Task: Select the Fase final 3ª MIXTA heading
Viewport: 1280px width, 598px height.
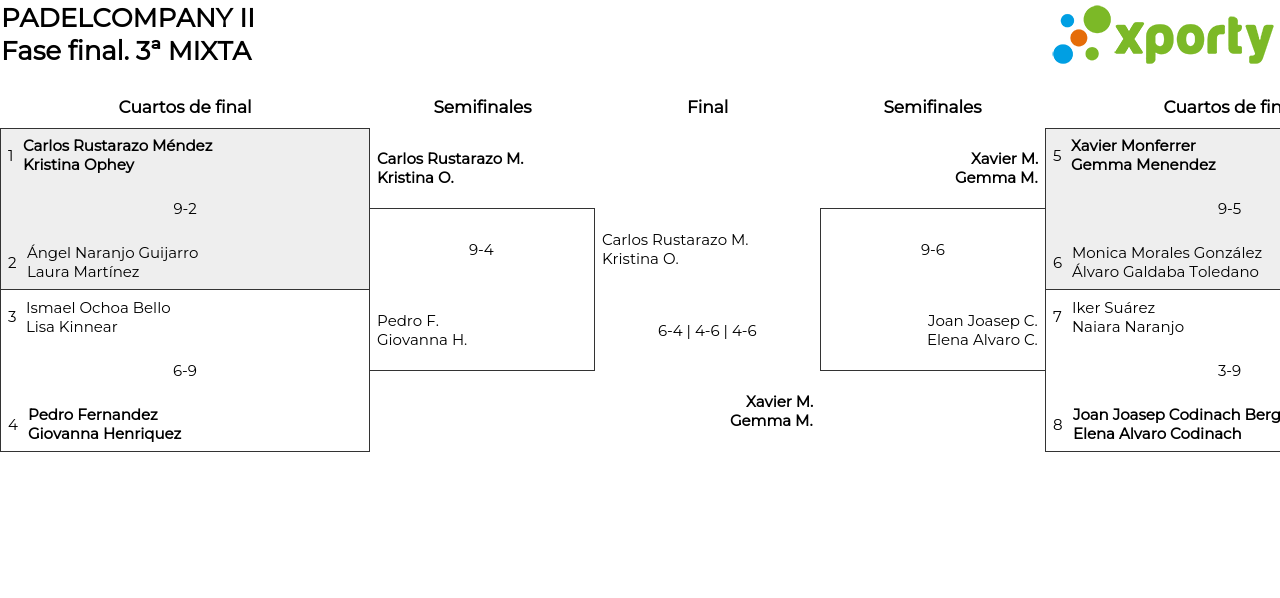Action: point(126,51)
